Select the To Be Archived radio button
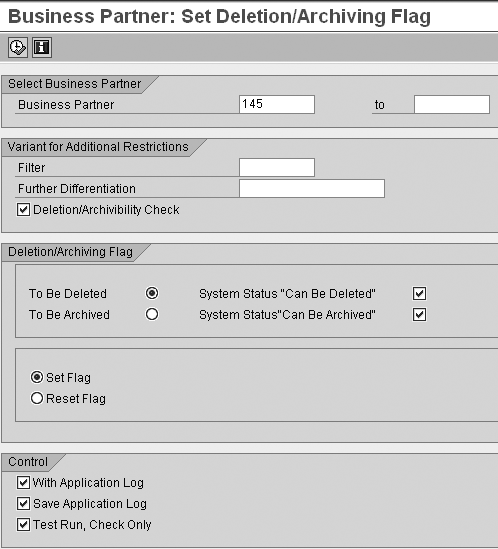Screen dimensions: 498x549 (152, 314)
